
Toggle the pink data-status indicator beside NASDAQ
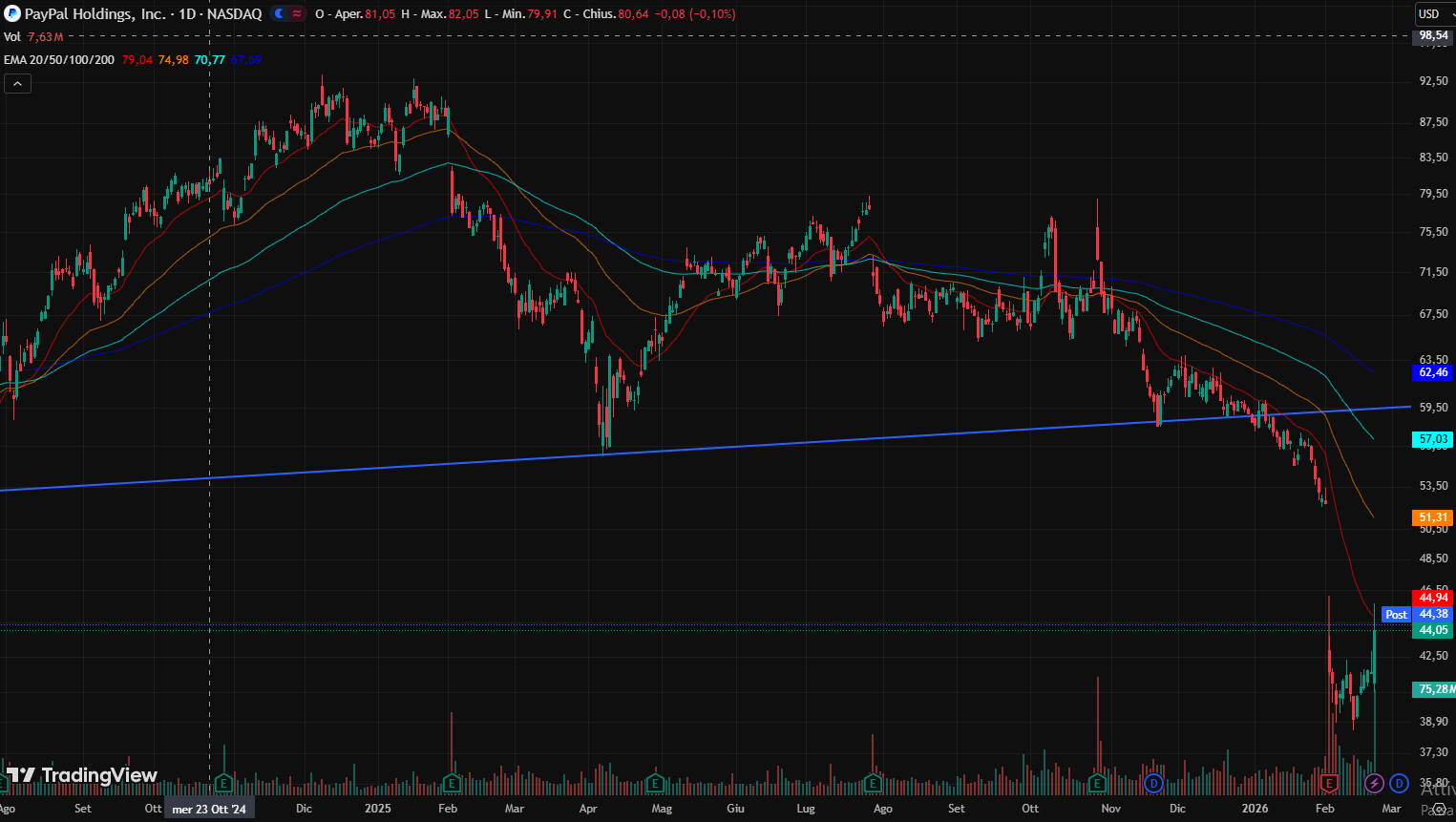coord(297,14)
